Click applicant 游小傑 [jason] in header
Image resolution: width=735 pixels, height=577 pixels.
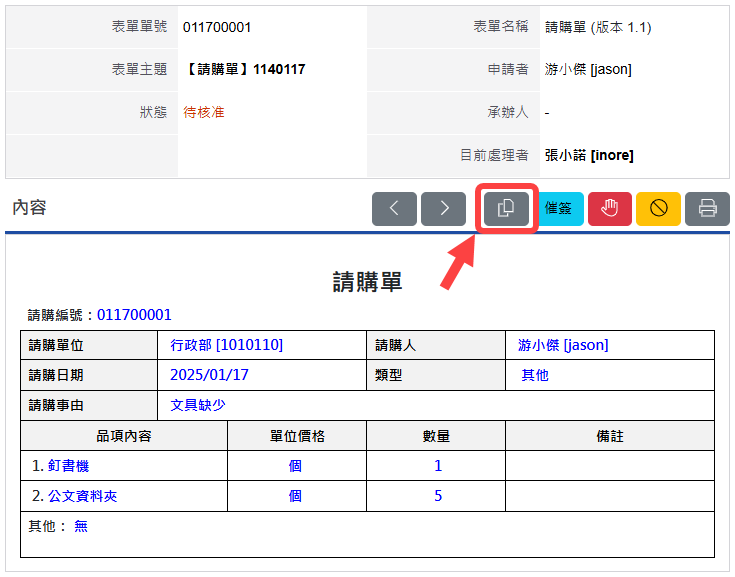588,69
